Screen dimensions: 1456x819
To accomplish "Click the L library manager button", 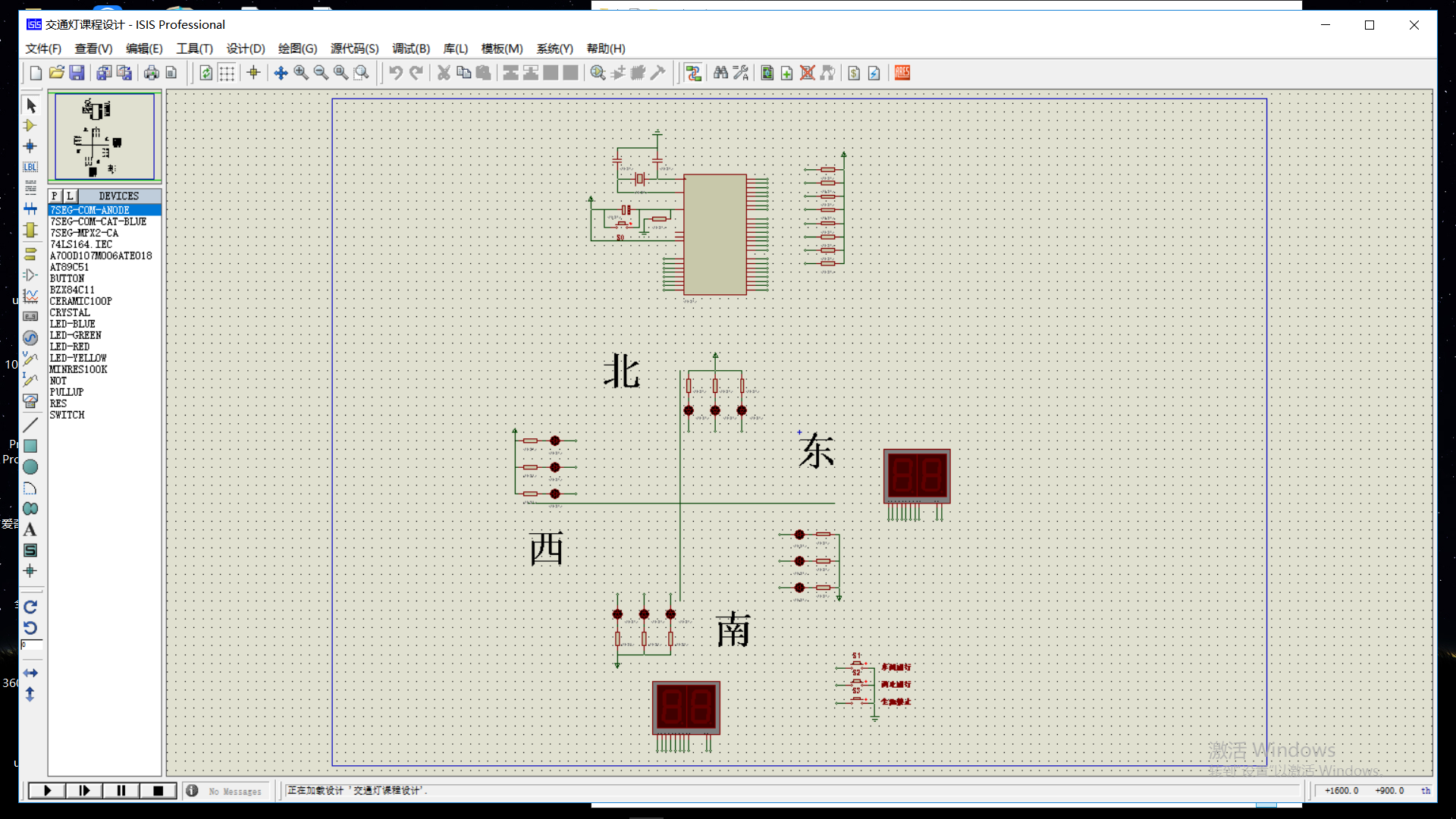I will tap(70, 196).
